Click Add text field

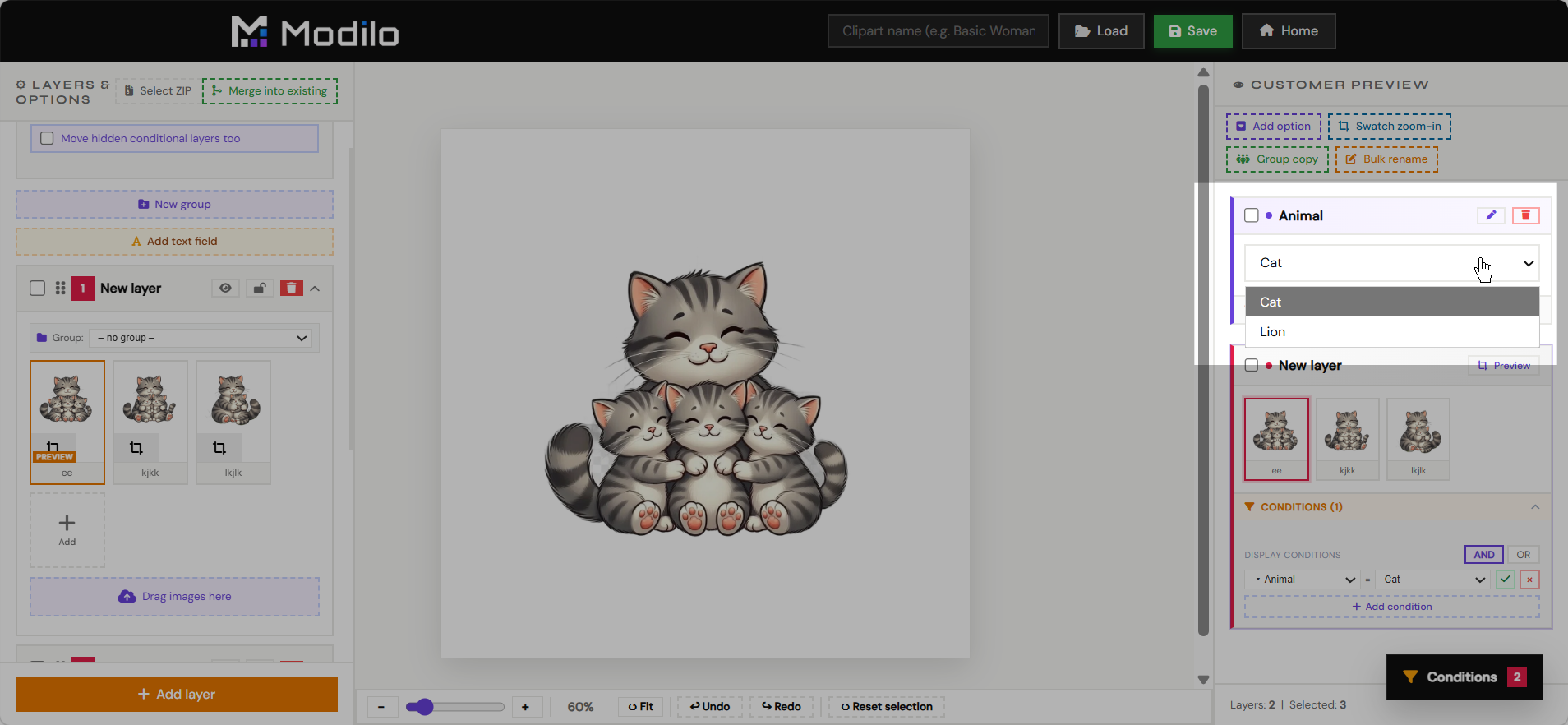(174, 242)
